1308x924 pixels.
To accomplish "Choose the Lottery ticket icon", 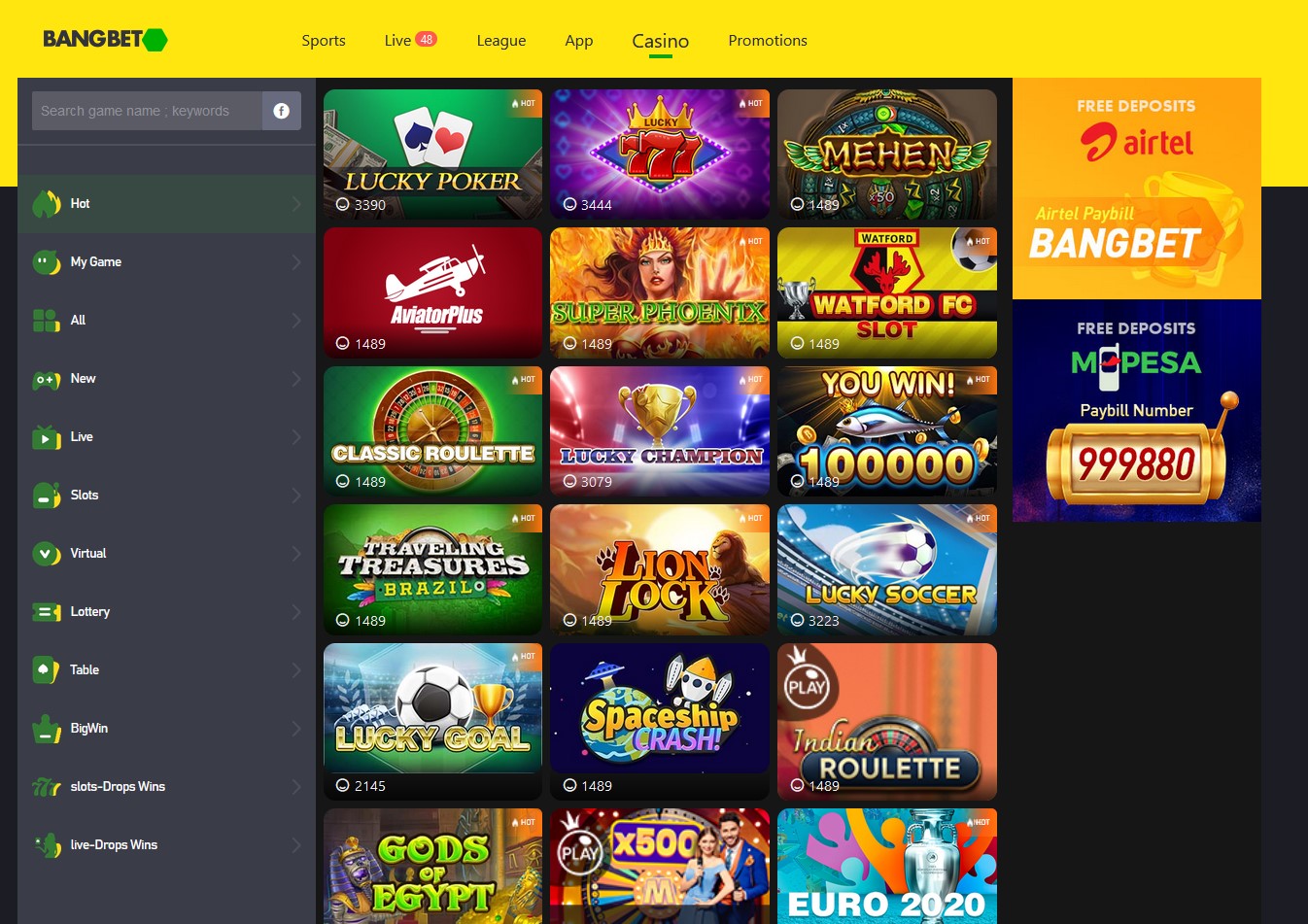I will (47, 612).
